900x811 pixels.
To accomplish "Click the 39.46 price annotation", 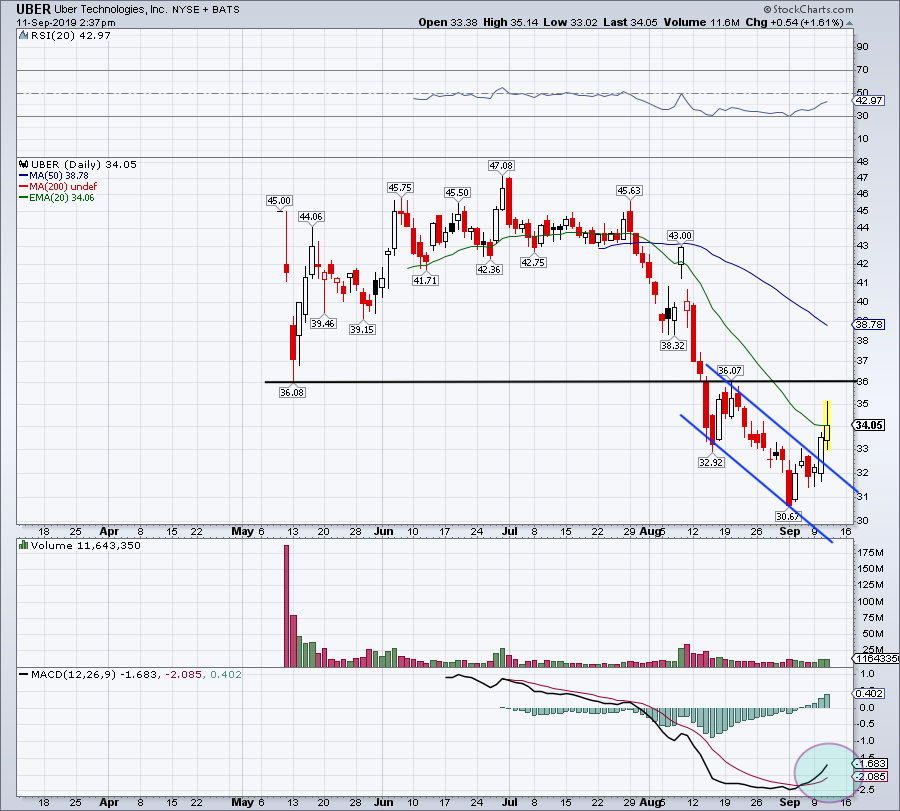I will pos(323,323).
